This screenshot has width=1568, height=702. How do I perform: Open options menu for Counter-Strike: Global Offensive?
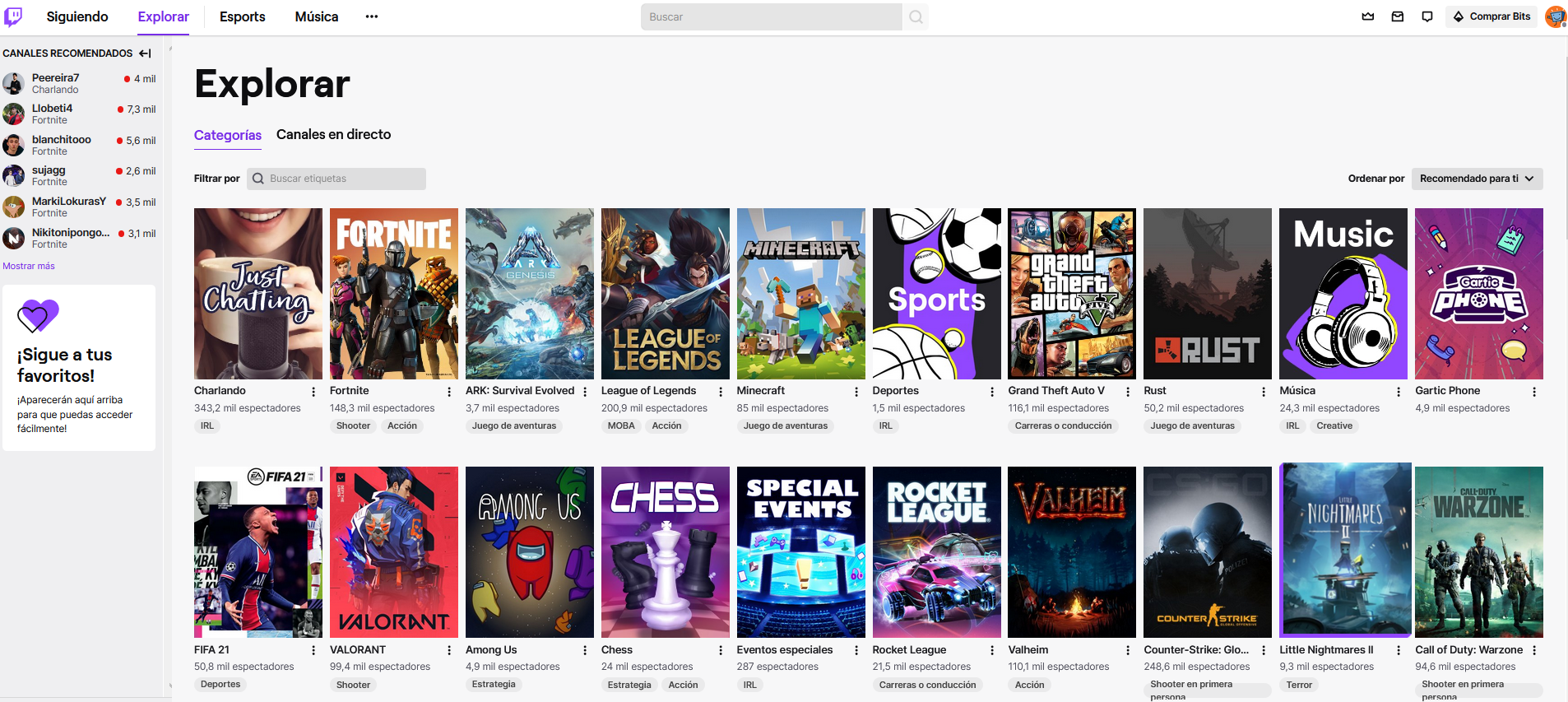(1264, 650)
